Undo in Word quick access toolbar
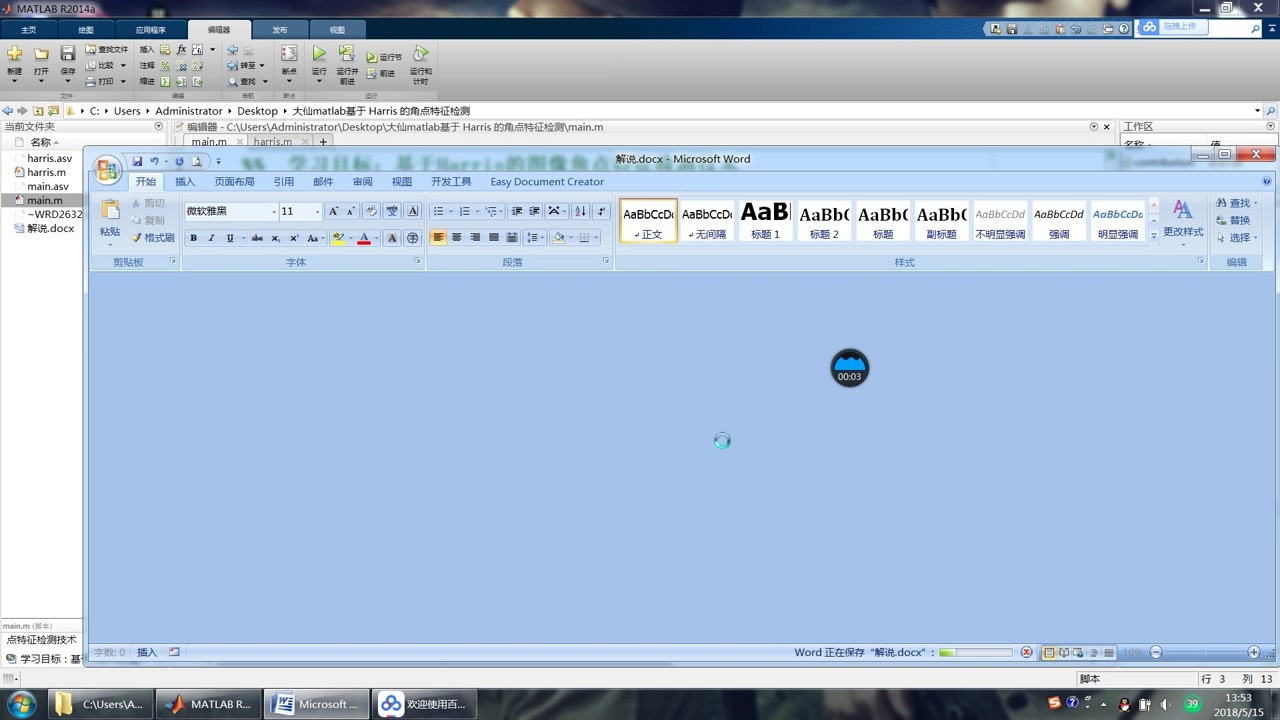Viewport: 1280px width, 720px height. coord(154,161)
